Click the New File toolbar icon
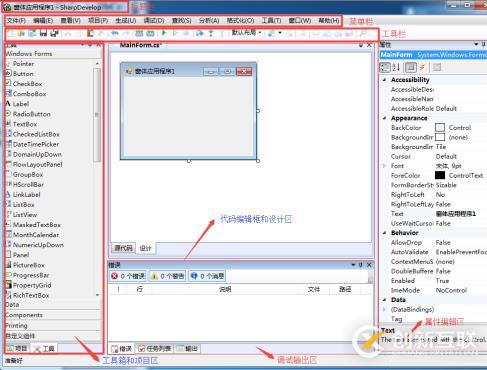This screenshot has height=370, width=487. (10, 33)
